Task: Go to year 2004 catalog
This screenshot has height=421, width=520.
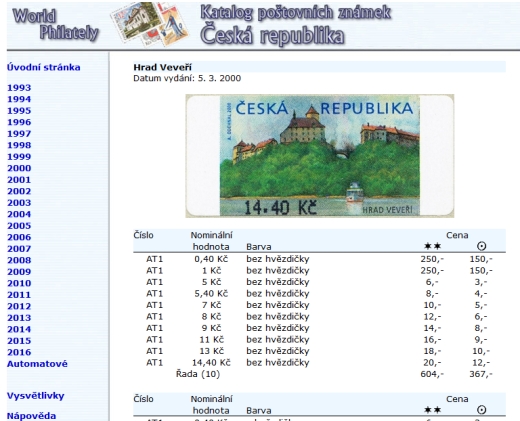Action: click(19, 214)
